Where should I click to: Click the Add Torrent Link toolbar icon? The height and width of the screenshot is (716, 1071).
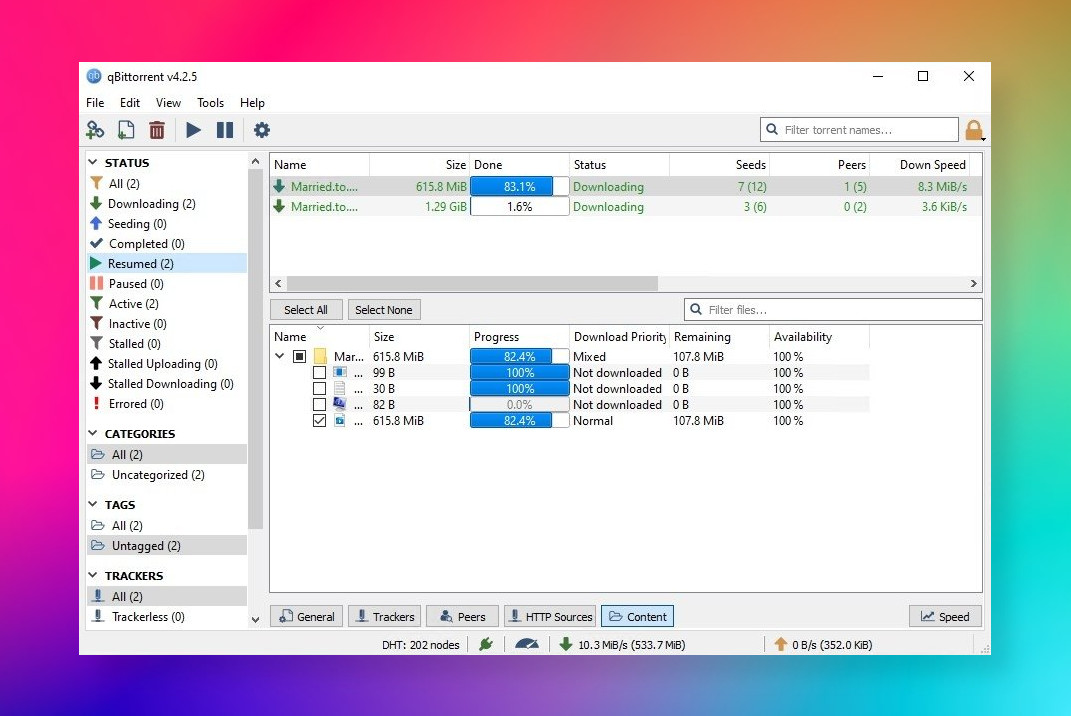[95, 130]
